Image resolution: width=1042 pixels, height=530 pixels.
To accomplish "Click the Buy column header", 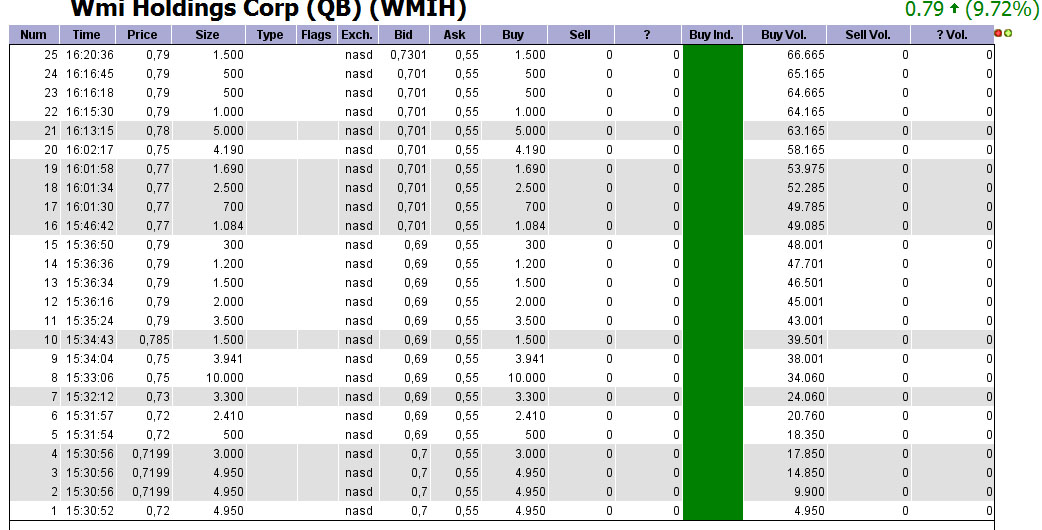I will click(x=514, y=35).
